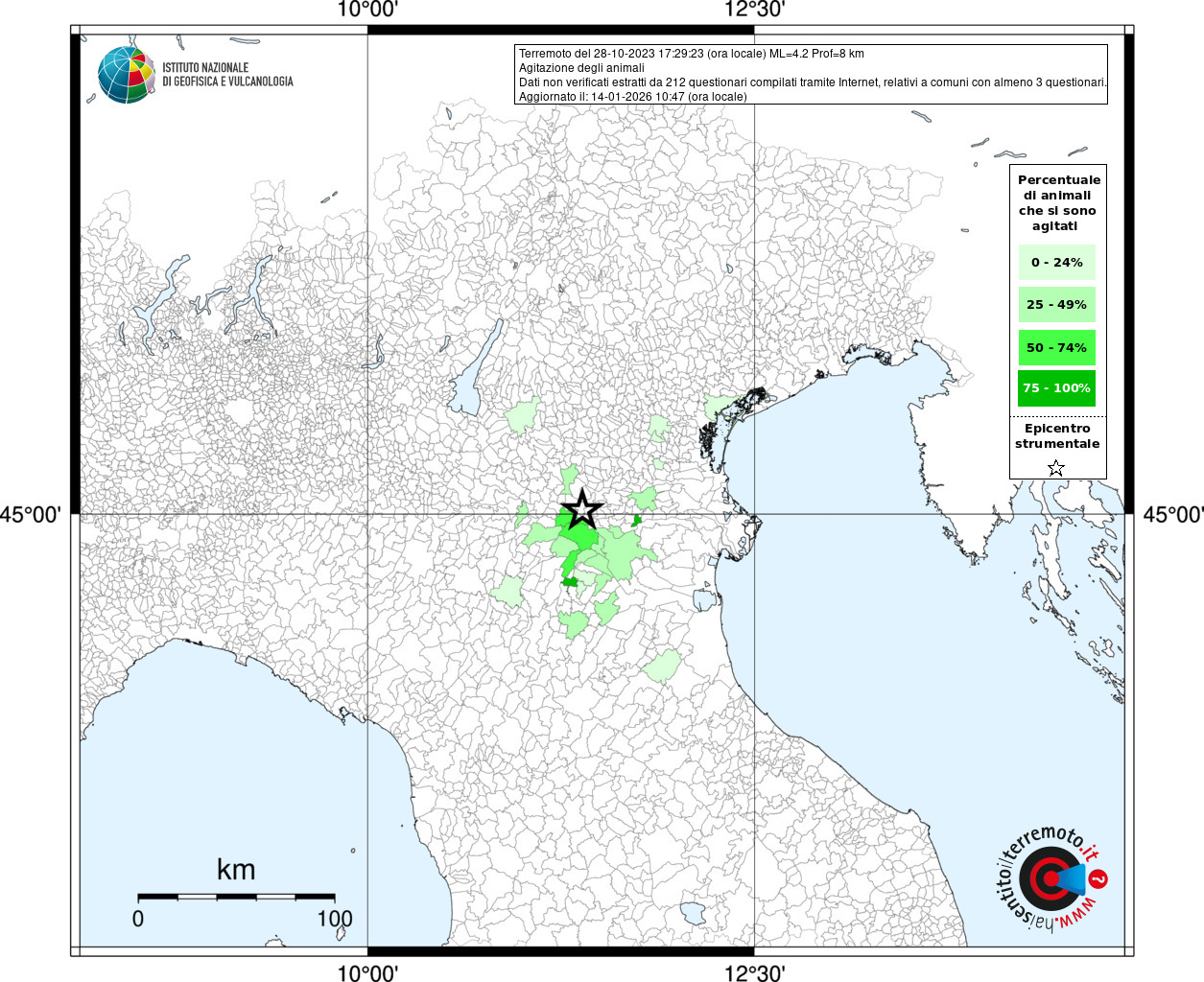Select the 0 - 24% legend swatch
1204x982 pixels.
click(1056, 262)
